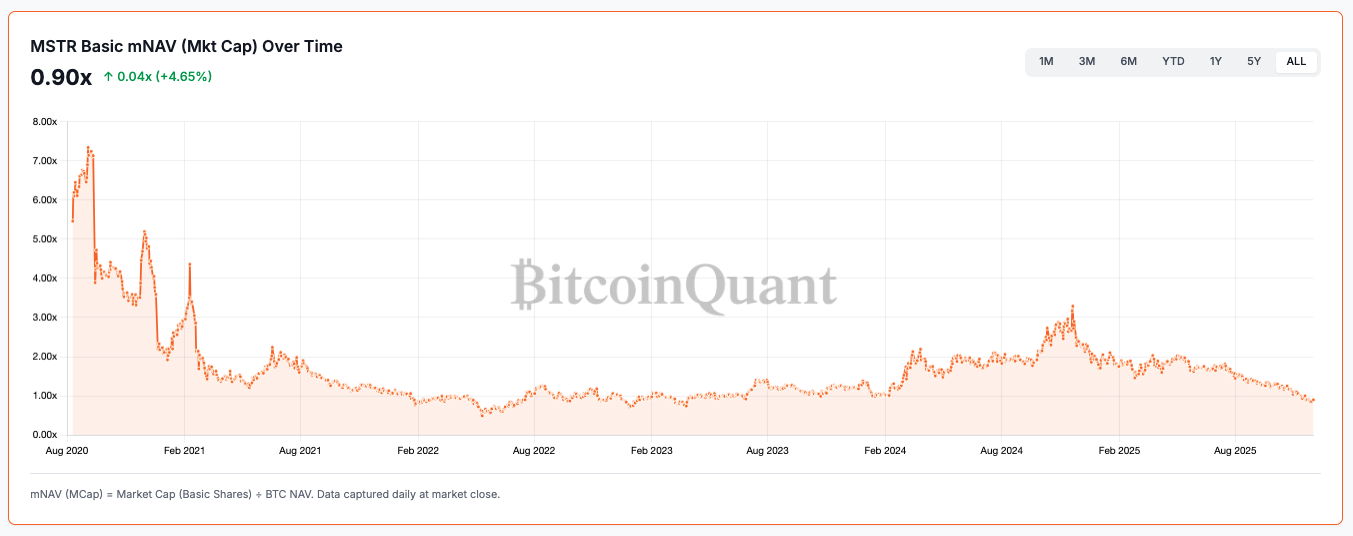
Task: Click the green up-arrow change icon
Action: (x=108, y=77)
